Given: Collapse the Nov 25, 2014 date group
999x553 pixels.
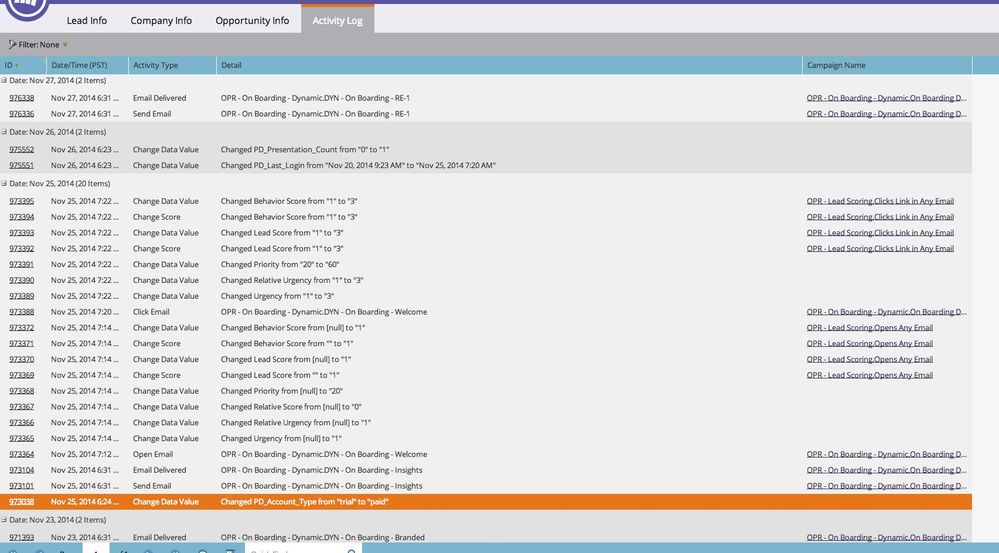Looking at the screenshot, I should coord(4,183).
